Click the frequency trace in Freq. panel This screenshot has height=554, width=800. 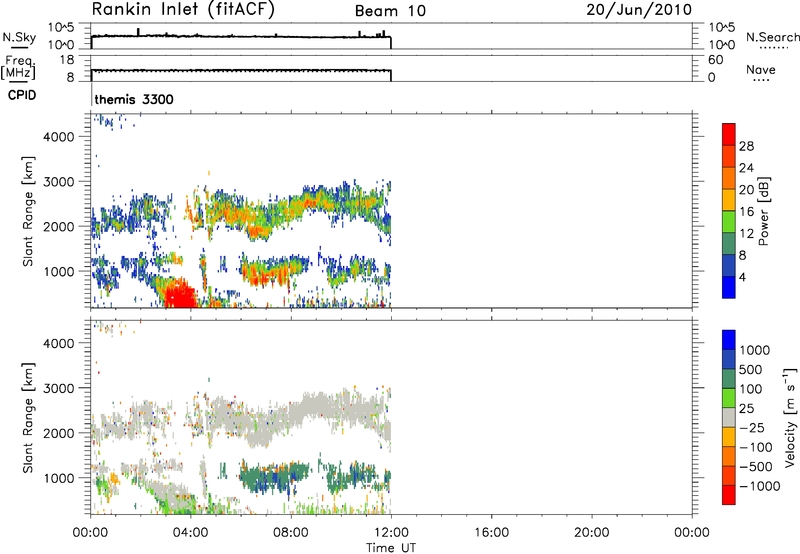coord(241,70)
